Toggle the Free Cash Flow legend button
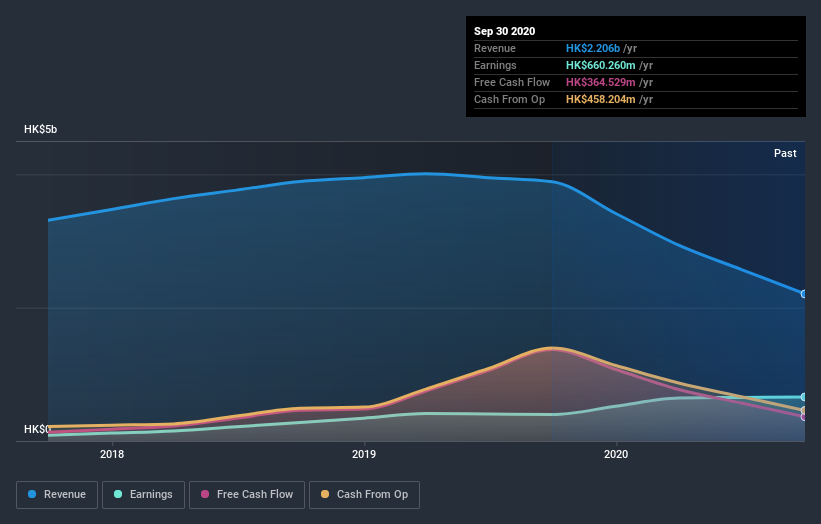 [x=247, y=495]
